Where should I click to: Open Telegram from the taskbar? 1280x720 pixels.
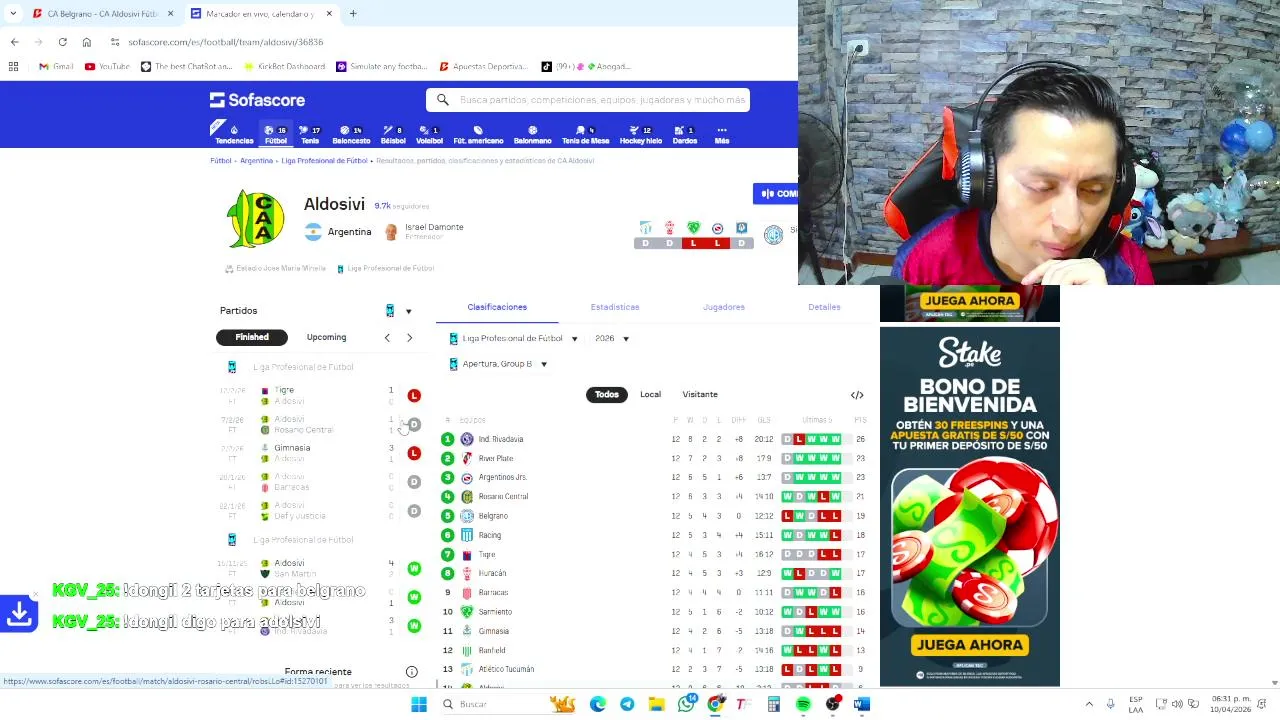coord(627,704)
